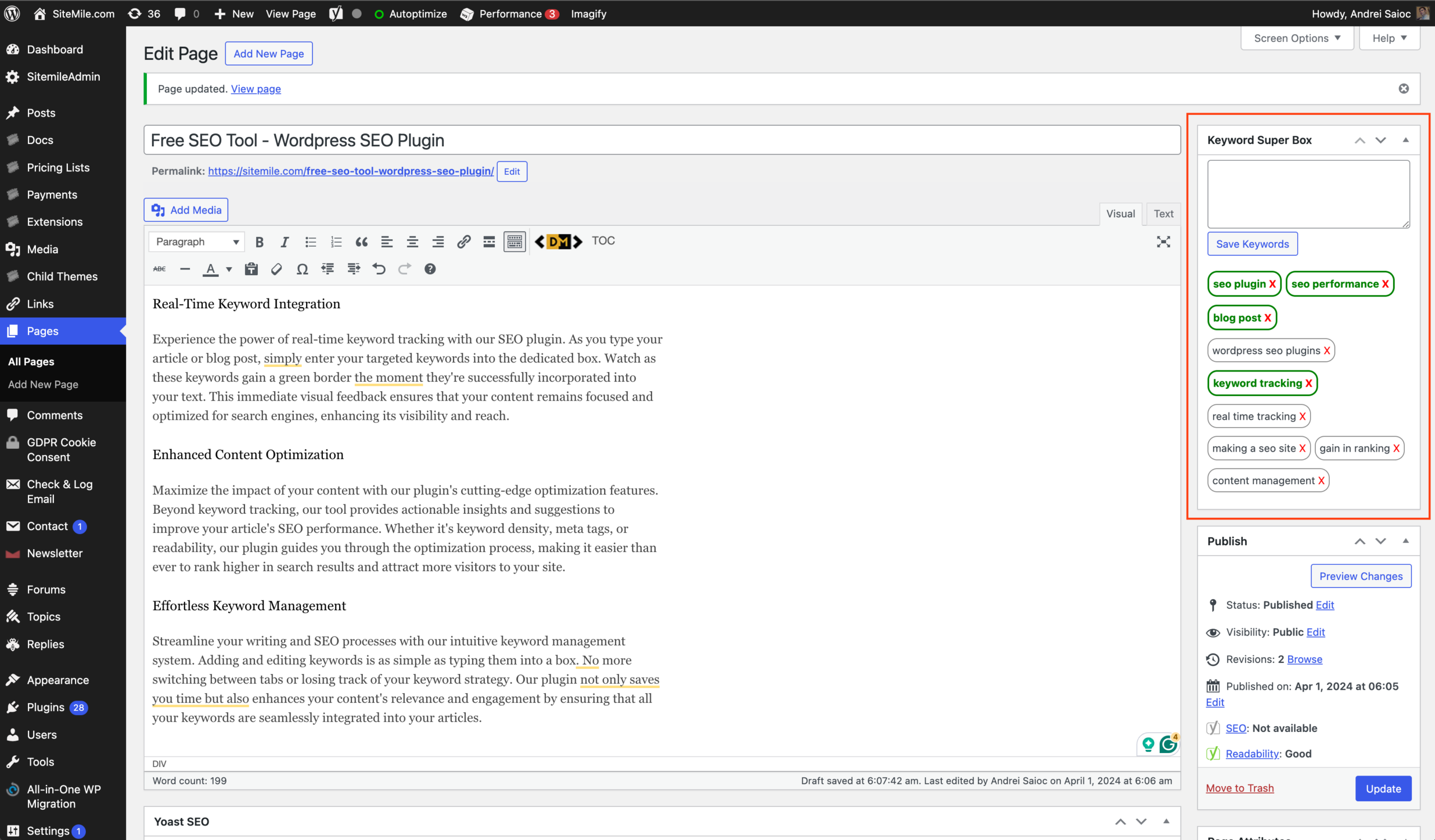Screen dimensions: 1435x840
Task: Toggle bold formatting in editor toolbar
Action: click(259, 242)
